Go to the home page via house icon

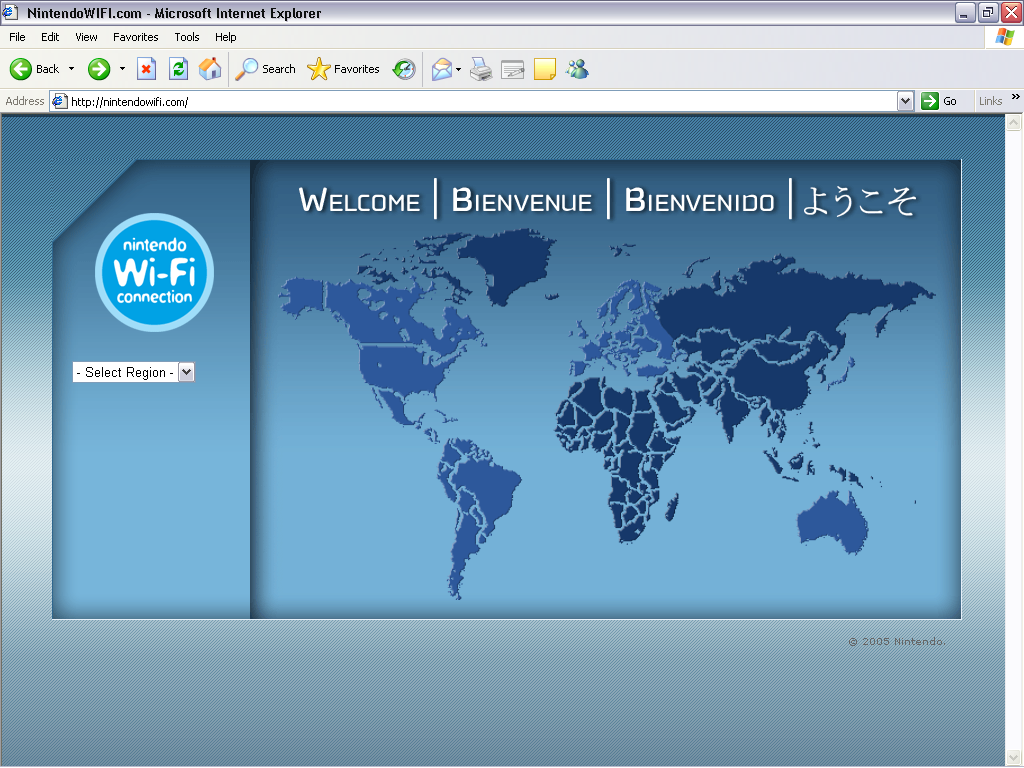tap(210, 69)
